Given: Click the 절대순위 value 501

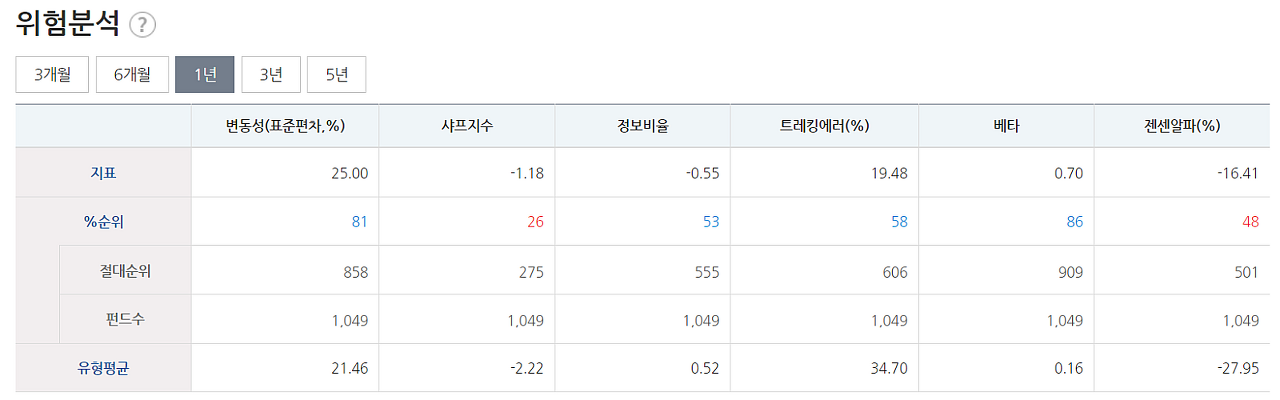Looking at the screenshot, I should click(x=1247, y=271).
